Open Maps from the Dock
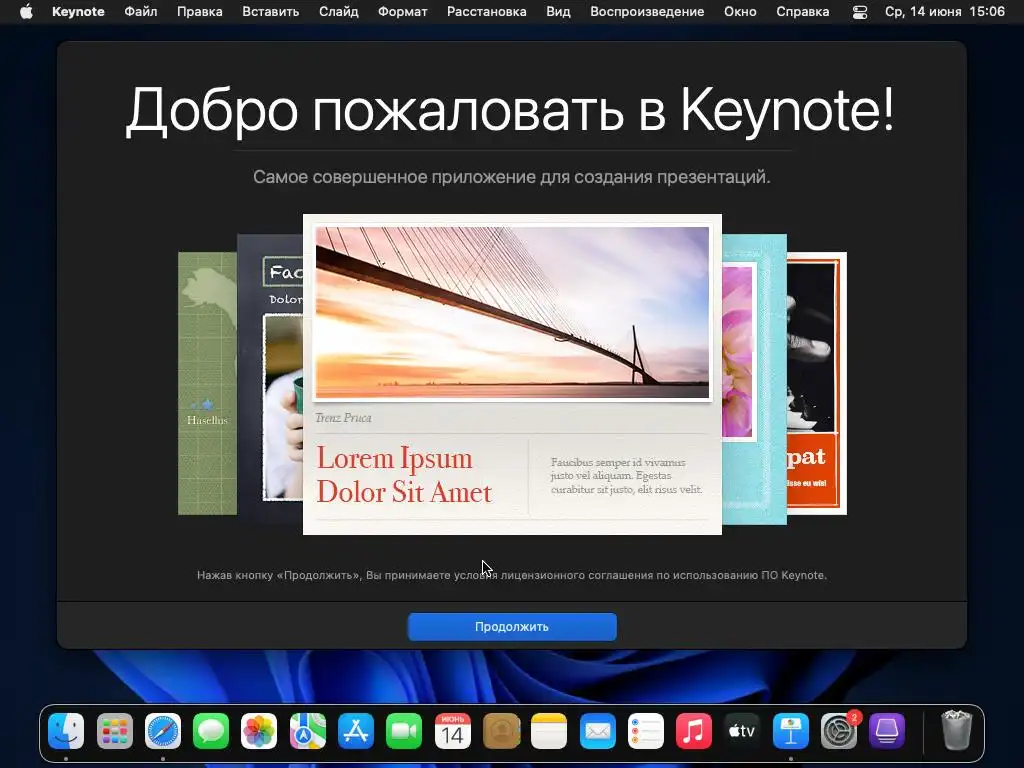 pyautogui.click(x=308, y=731)
